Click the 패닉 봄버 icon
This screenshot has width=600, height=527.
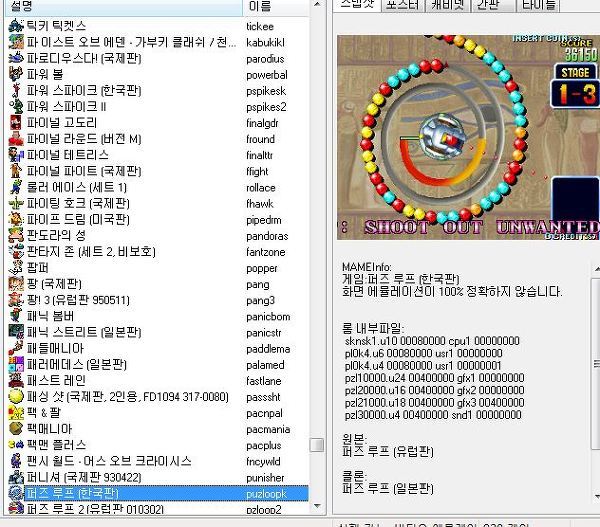(x=16, y=315)
